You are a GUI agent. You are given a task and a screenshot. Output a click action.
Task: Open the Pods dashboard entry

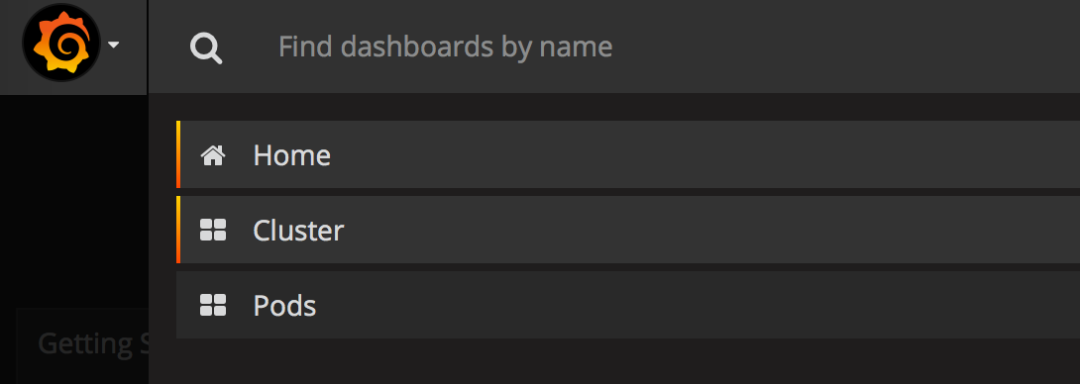pos(628,305)
